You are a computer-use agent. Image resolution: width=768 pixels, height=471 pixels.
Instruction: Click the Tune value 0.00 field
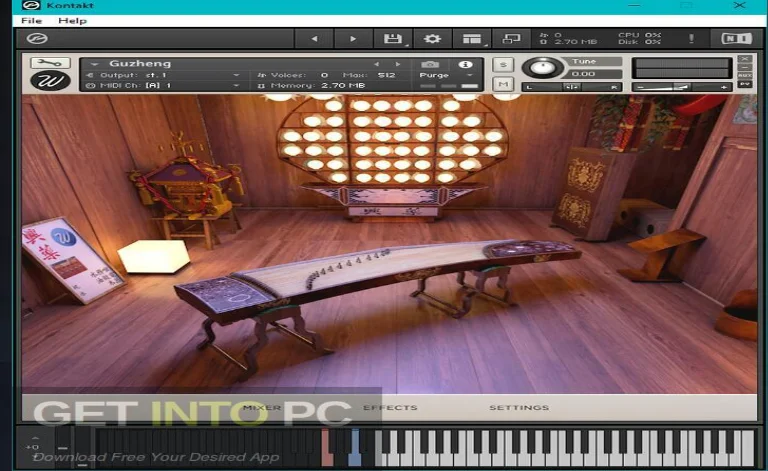pyautogui.click(x=590, y=74)
